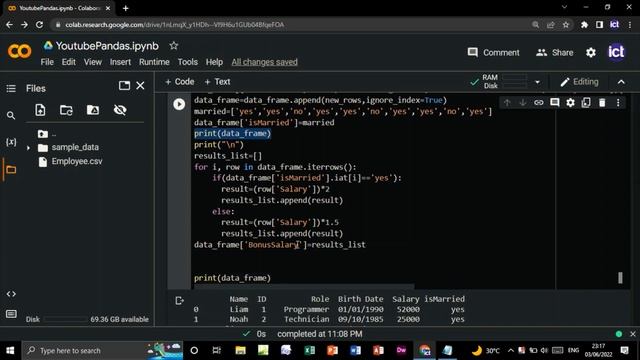Mirror cell in tab icon

(586, 102)
